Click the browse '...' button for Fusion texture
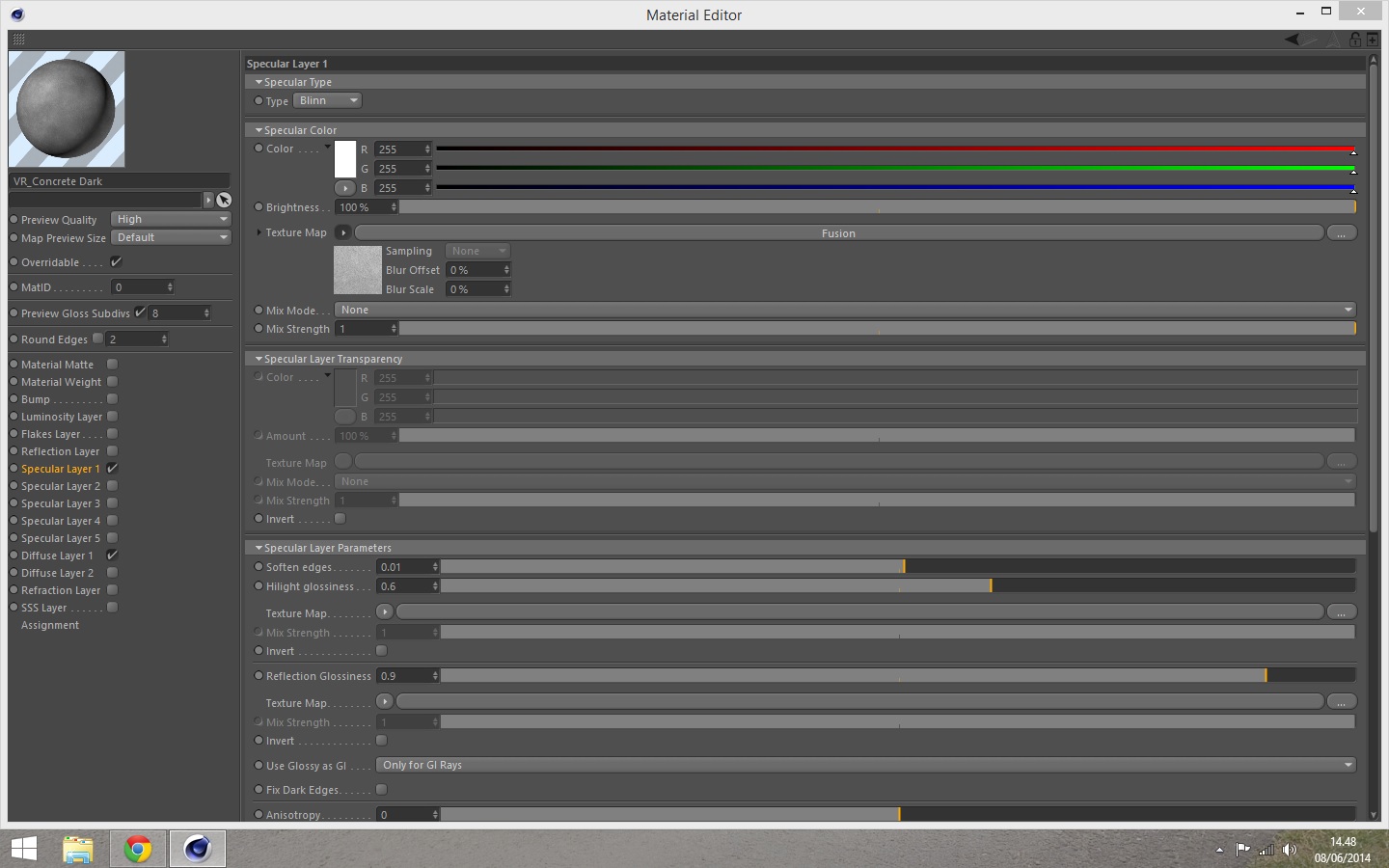1389x868 pixels. 1342,233
